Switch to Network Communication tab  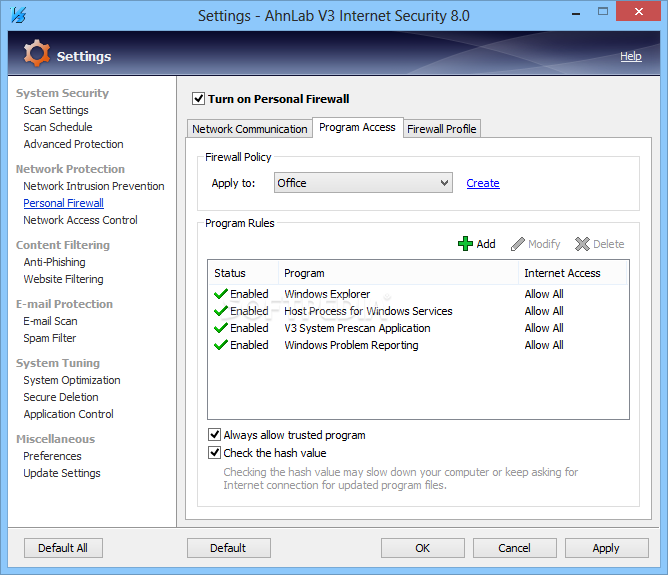pyautogui.click(x=250, y=129)
